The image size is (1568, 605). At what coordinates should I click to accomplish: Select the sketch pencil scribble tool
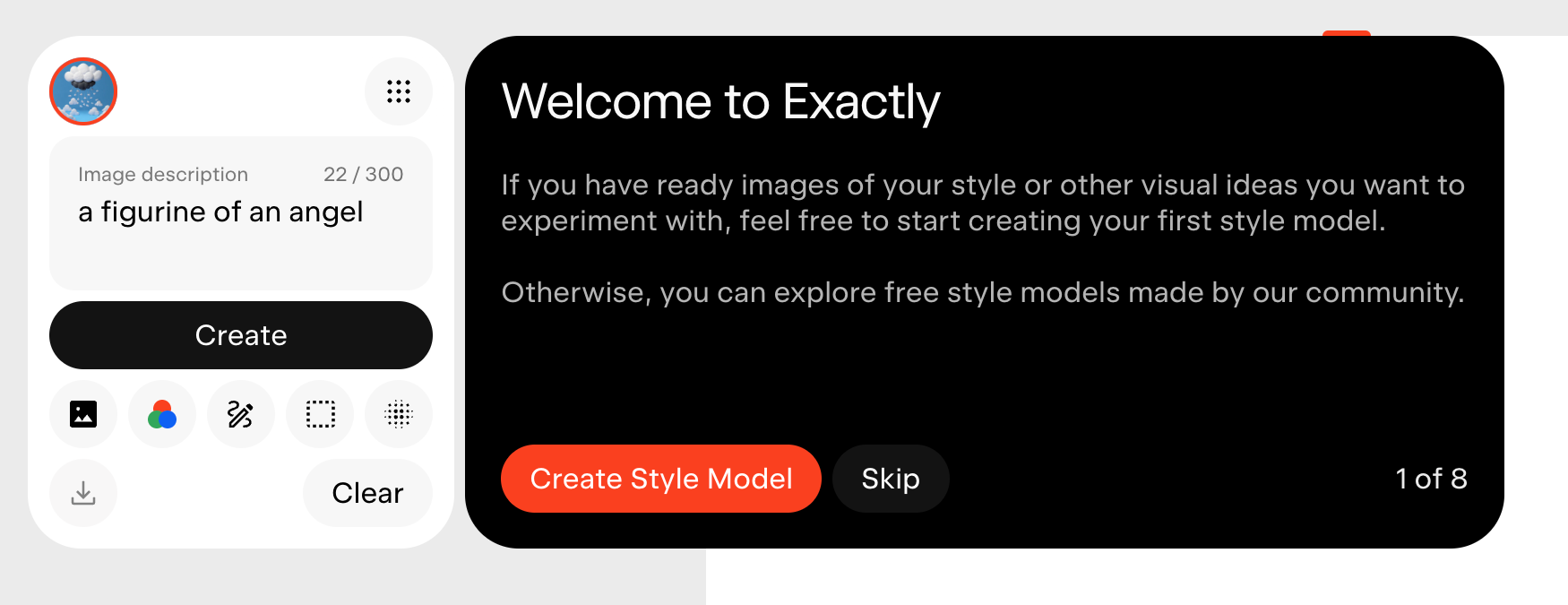coord(241,414)
